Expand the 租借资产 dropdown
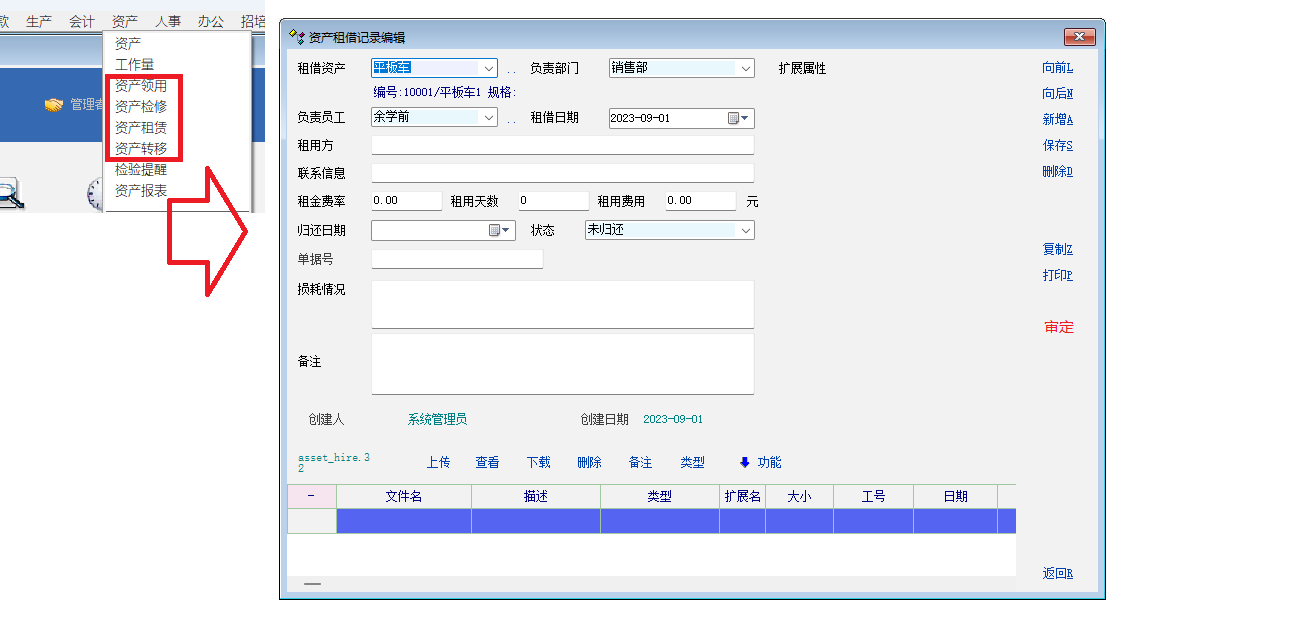The image size is (1302, 628). click(489, 69)
